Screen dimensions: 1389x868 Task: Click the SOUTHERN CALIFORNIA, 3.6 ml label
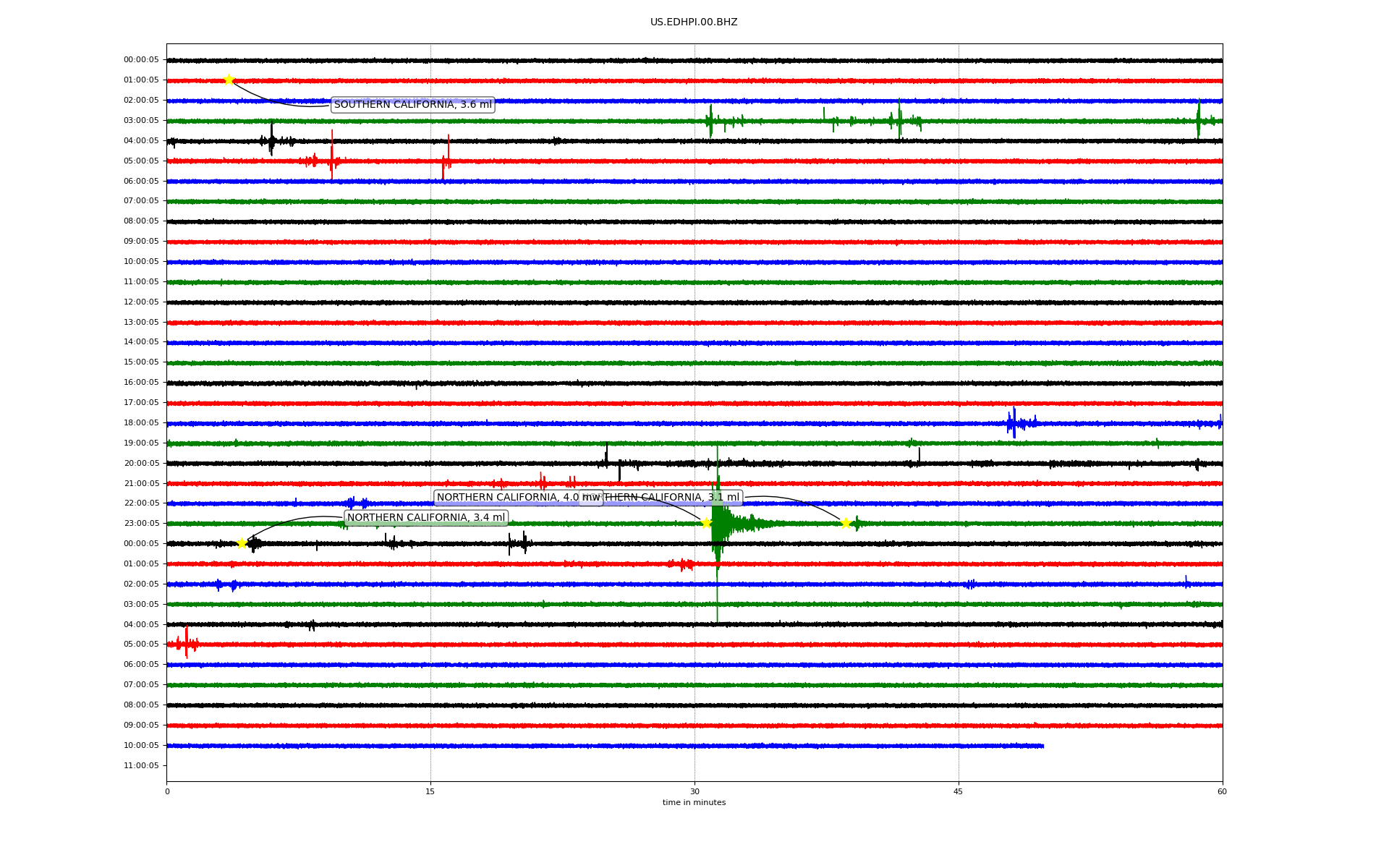412,105
